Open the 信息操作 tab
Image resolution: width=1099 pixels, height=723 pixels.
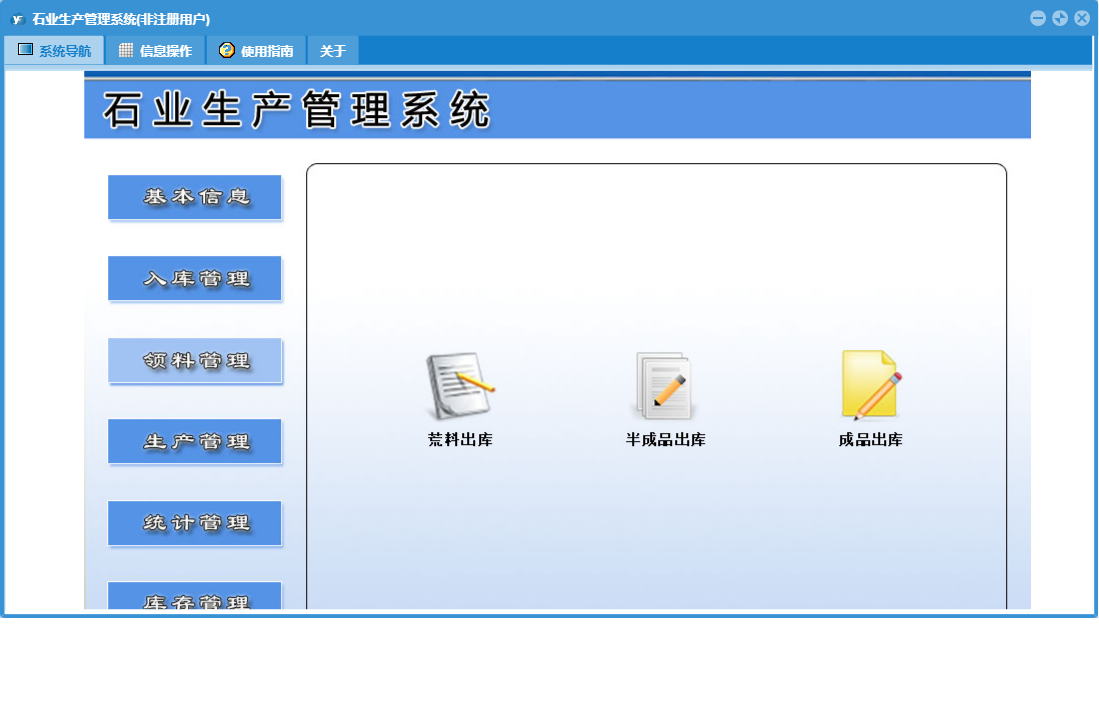pos(155,51)
